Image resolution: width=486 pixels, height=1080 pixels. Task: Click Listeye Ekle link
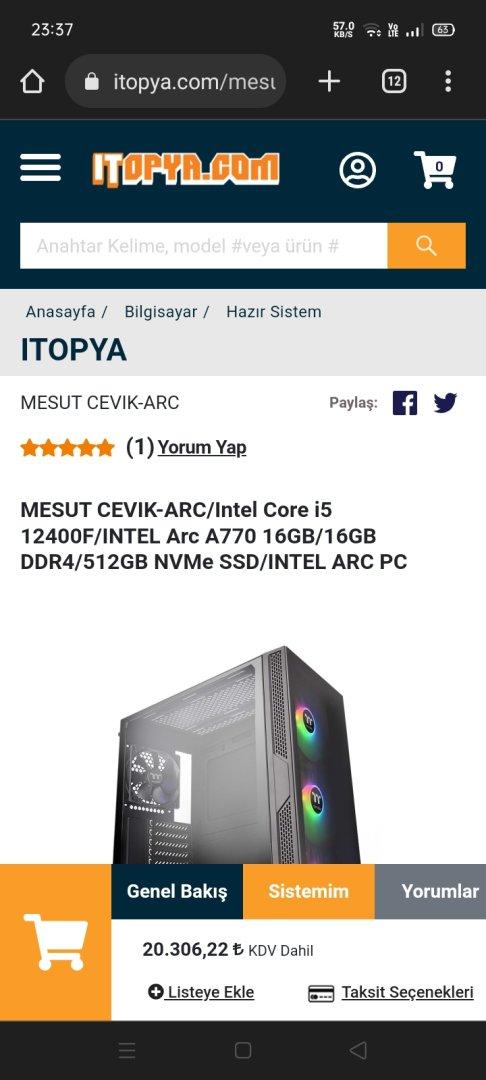tap(201, 992)
